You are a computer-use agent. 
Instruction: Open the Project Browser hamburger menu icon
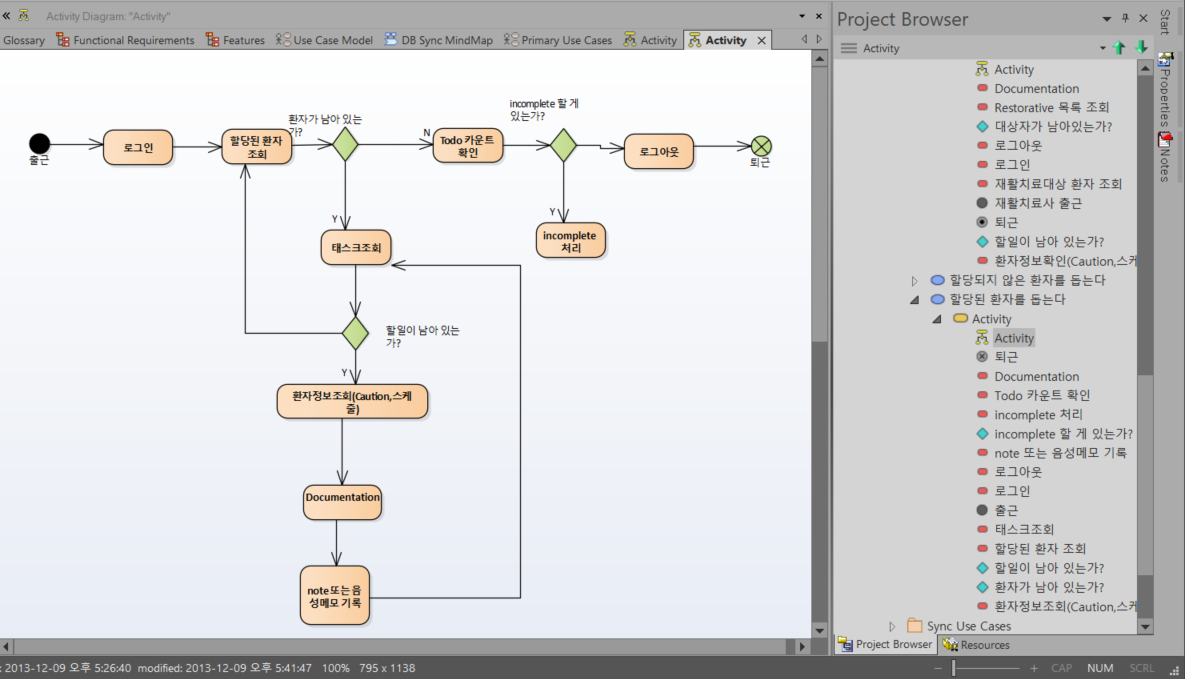click(849, 48)
